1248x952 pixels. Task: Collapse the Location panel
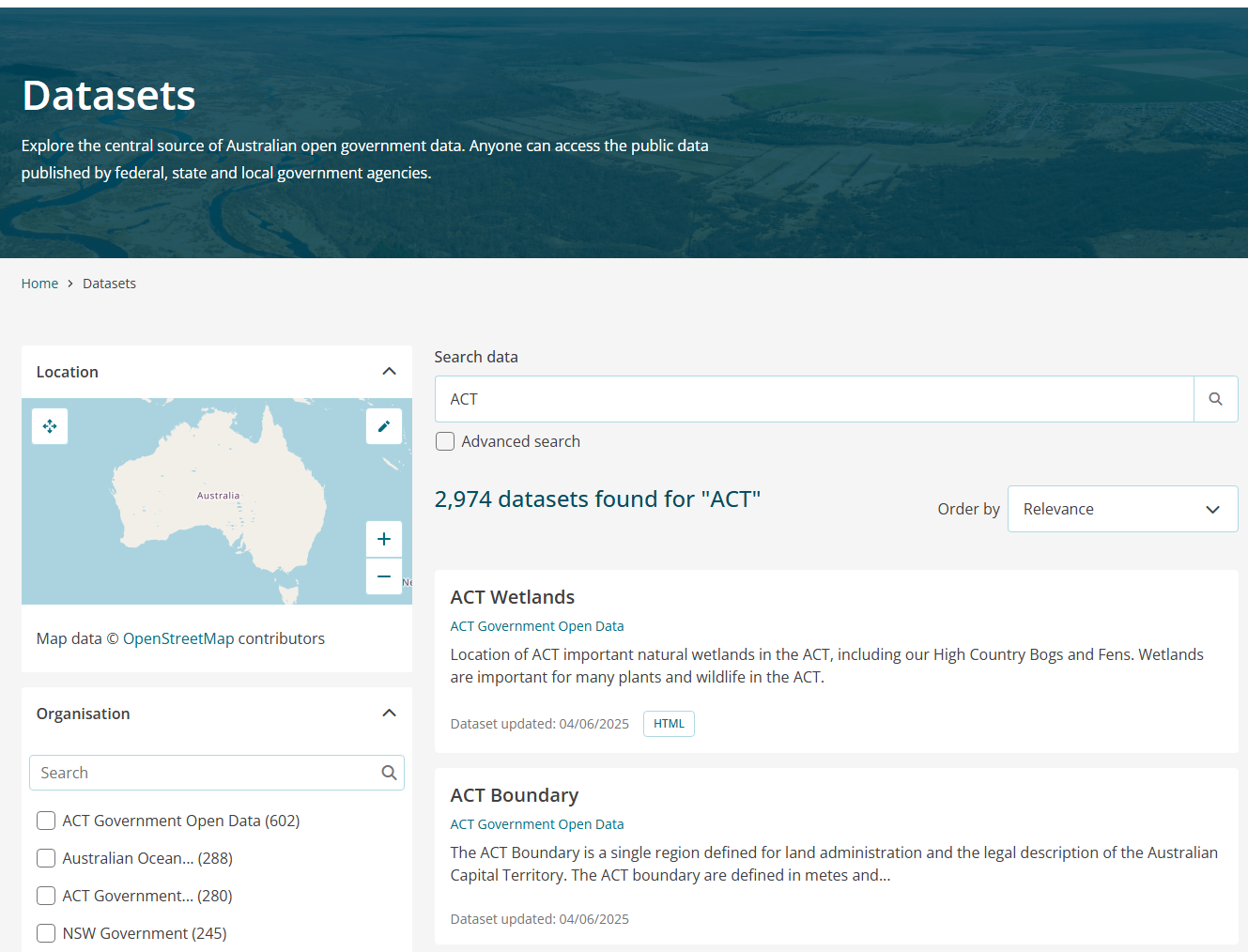(x=389, y=372)
